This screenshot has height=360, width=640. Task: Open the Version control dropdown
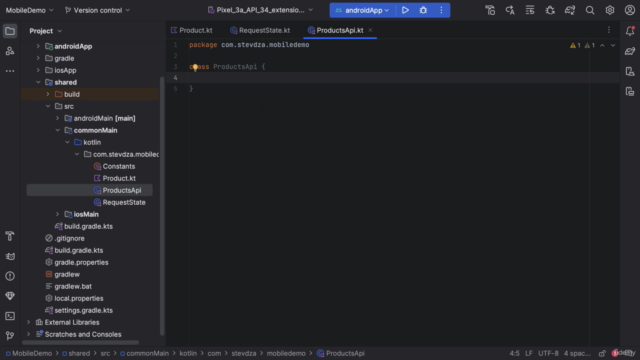[x=97, y=10]
